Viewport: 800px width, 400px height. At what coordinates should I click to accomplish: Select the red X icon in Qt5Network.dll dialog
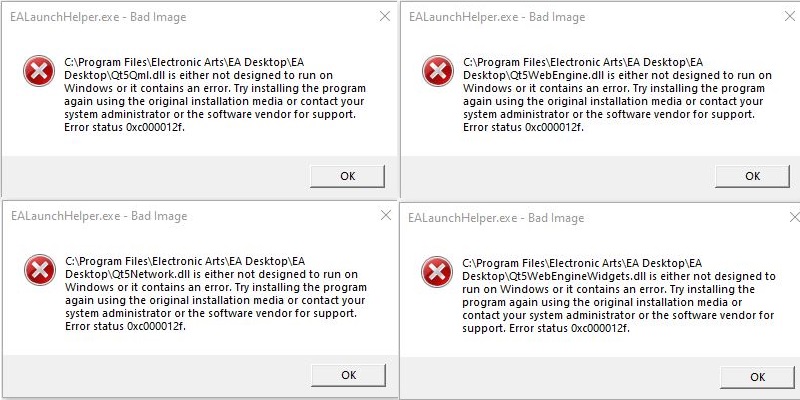coord(40,270)
